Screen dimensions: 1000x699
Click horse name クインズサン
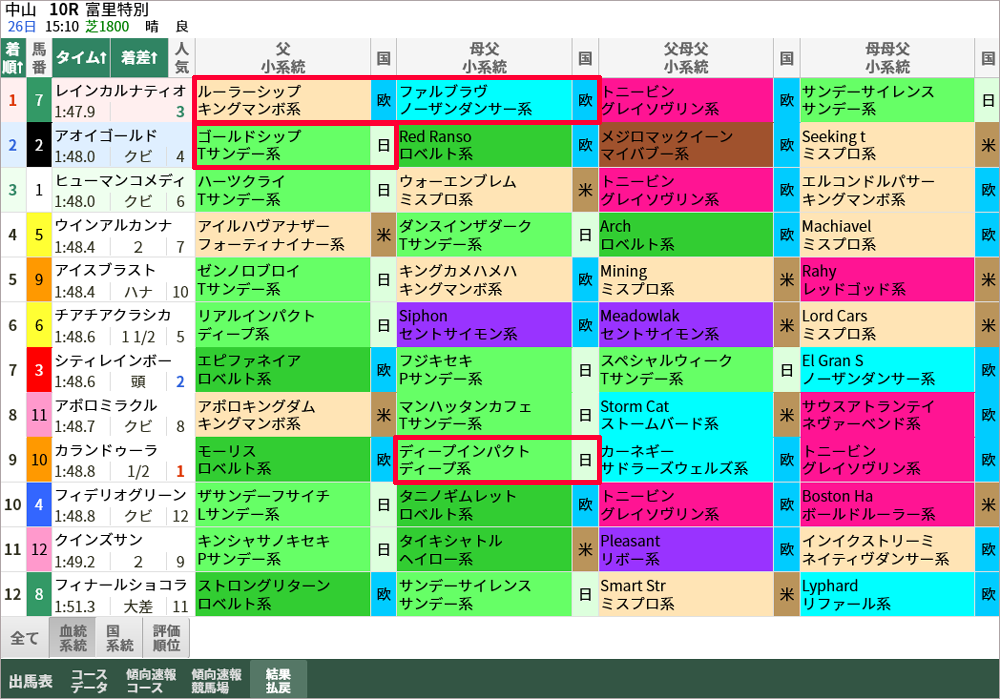point(99,540)
